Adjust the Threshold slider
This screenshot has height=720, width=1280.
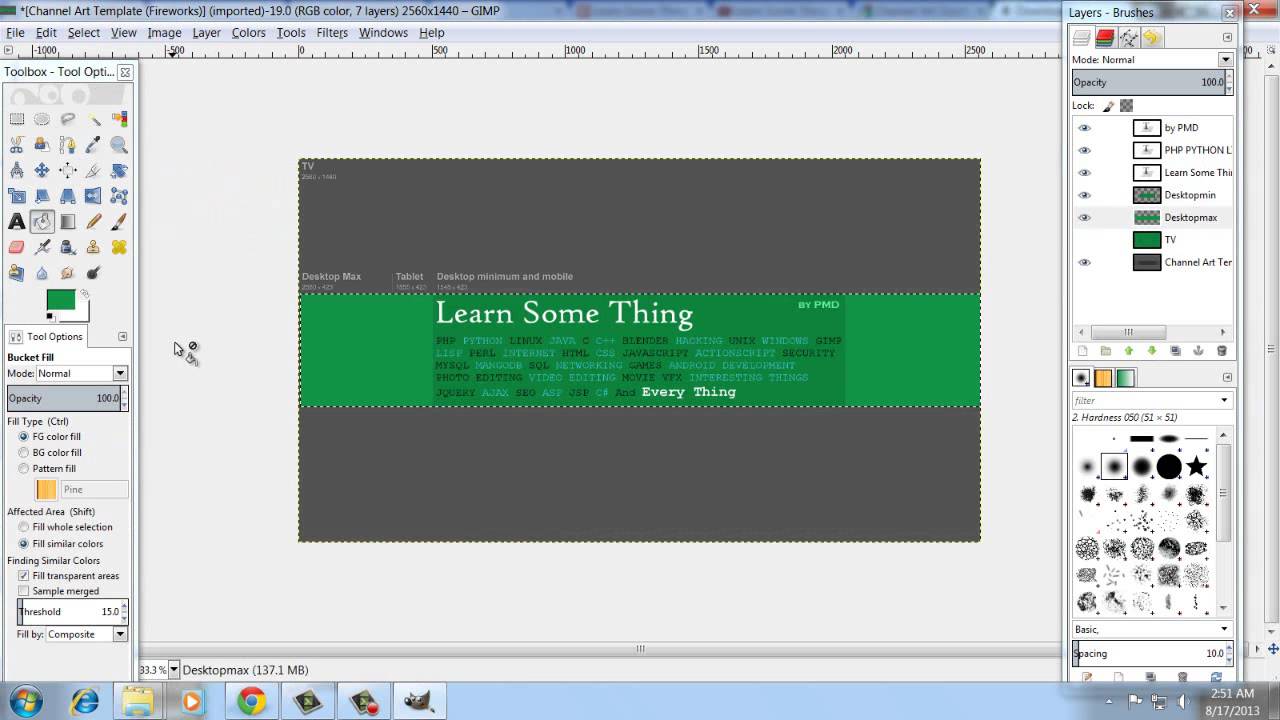click(x=72, y=611)
